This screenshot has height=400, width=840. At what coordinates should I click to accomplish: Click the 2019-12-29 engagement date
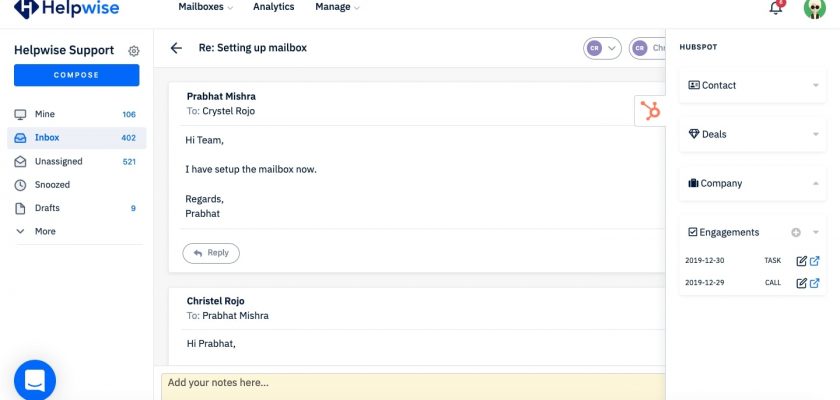click(704, 283)
